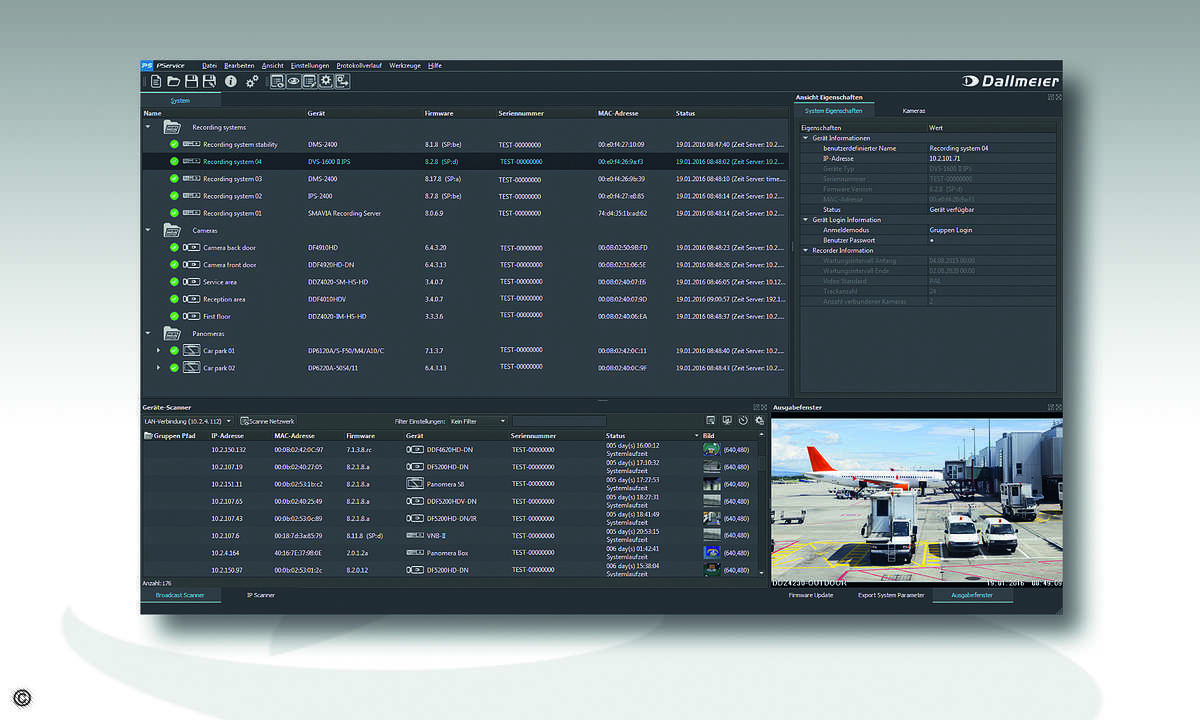Collapse Gerät Login Information section

(x=806, y=219)
